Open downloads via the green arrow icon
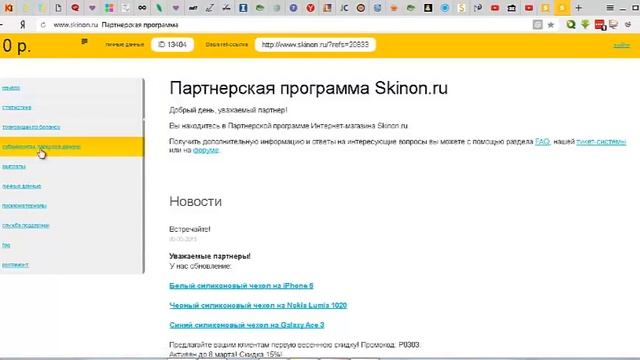The width and height of the screenshot is (640, 360). point(585,25)
